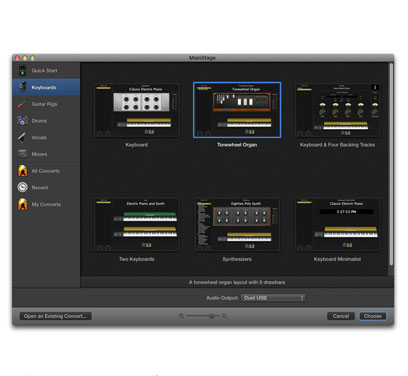Click the Two Keyboards caption text
This screenshot has width=408, height=376.
click(137, 259)
